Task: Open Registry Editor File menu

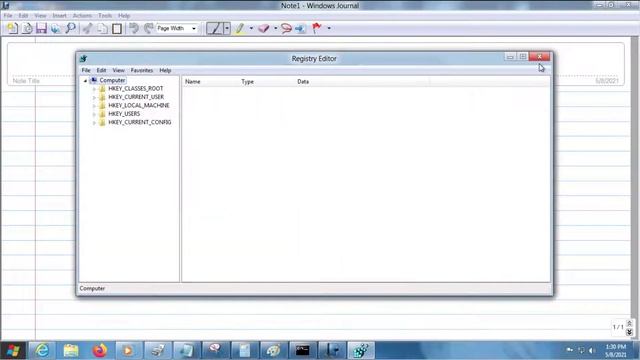Action: coord(86,70)
